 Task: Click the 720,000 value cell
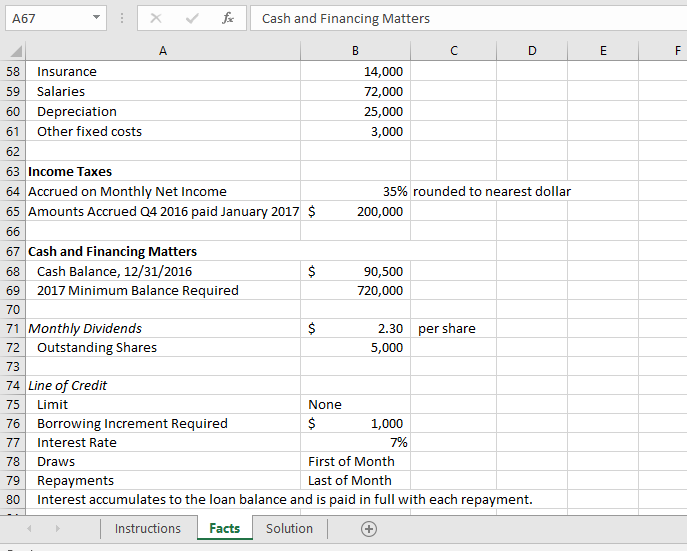click(355, 290)
